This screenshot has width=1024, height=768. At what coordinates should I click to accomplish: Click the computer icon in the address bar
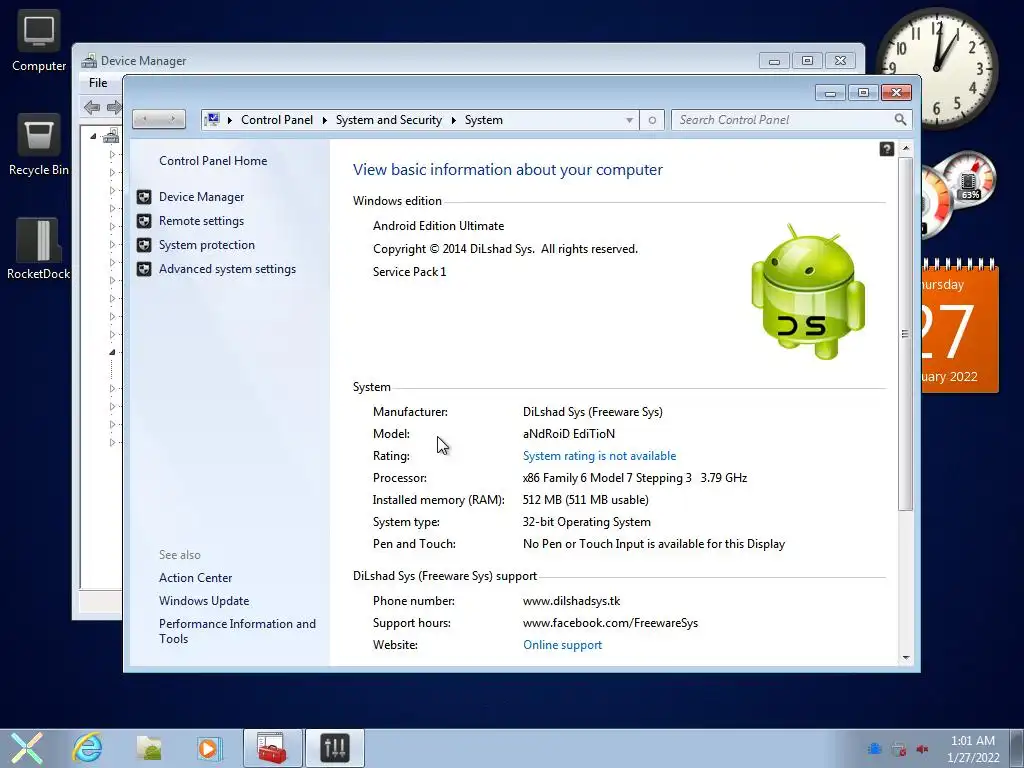point(212,120)
